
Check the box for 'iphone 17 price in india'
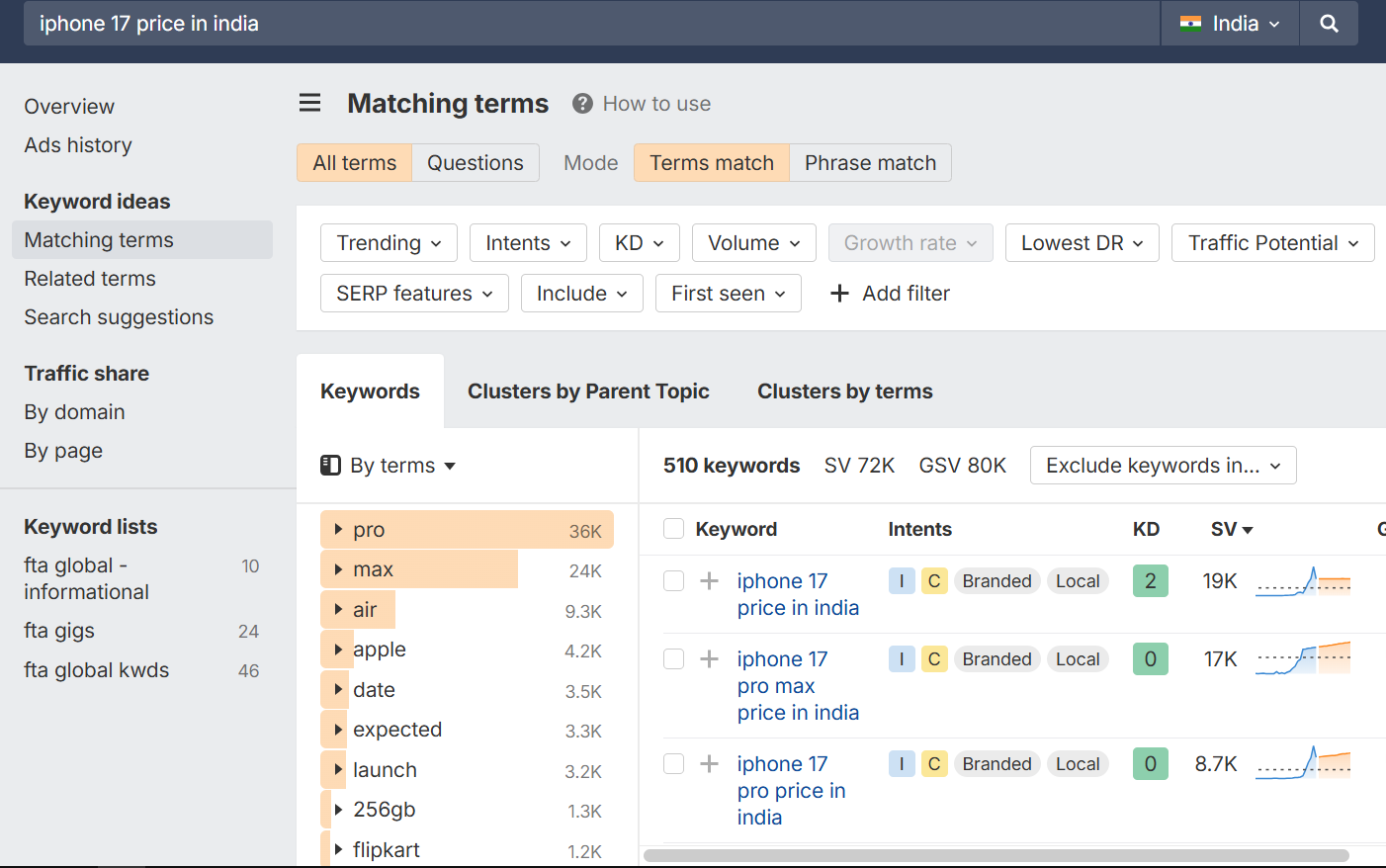[x=674, y=581]
